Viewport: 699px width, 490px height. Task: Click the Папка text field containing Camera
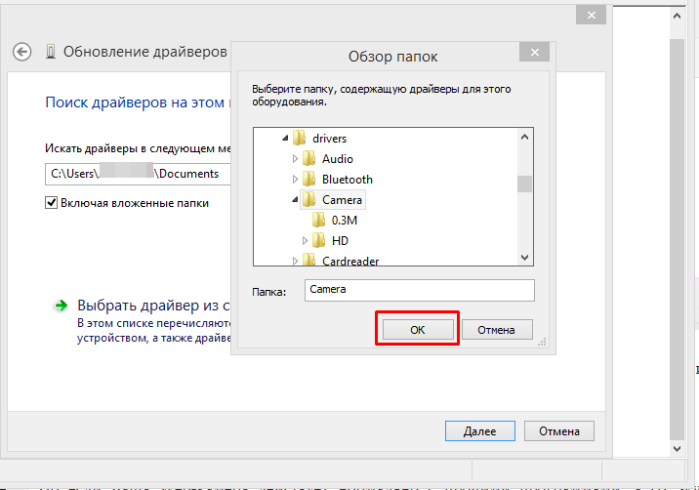419,290
